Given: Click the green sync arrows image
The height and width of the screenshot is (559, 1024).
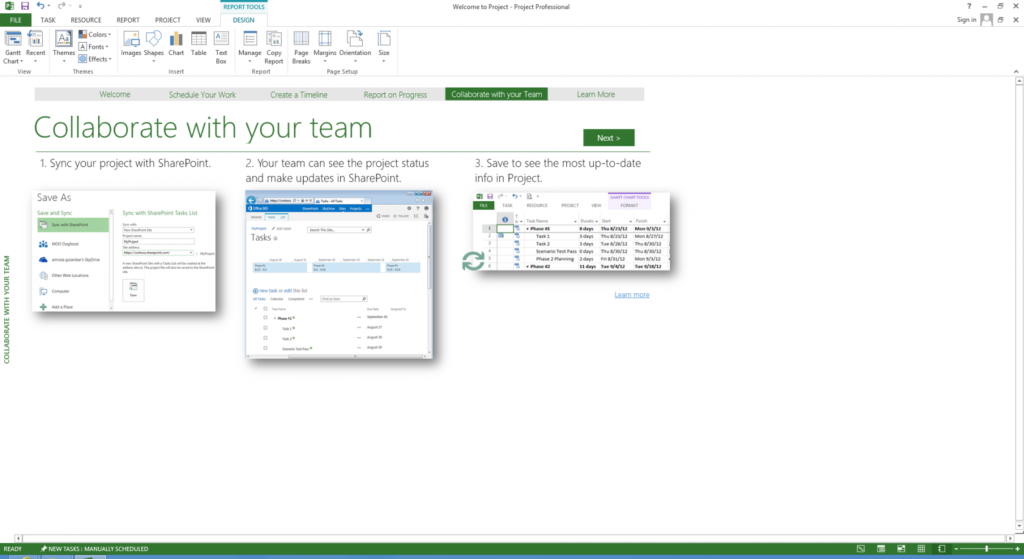Looking at the screenshot, I should click(473, 261).
